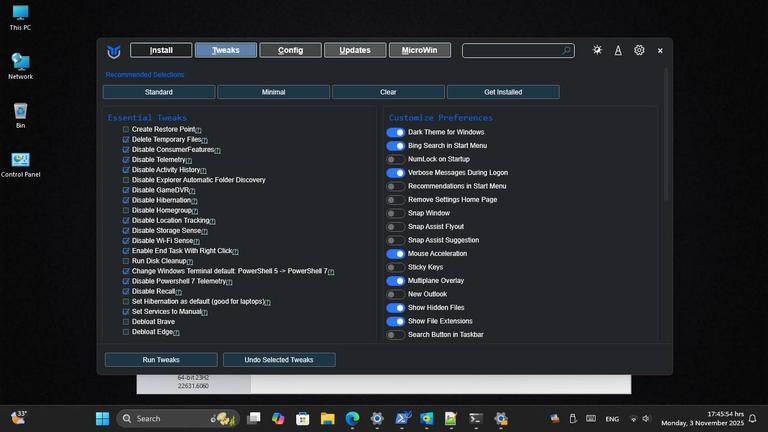Click the WinUtil logo icon
Image resolution: width=768 pixels, height=432 pixels.
(x=114, y=51)
